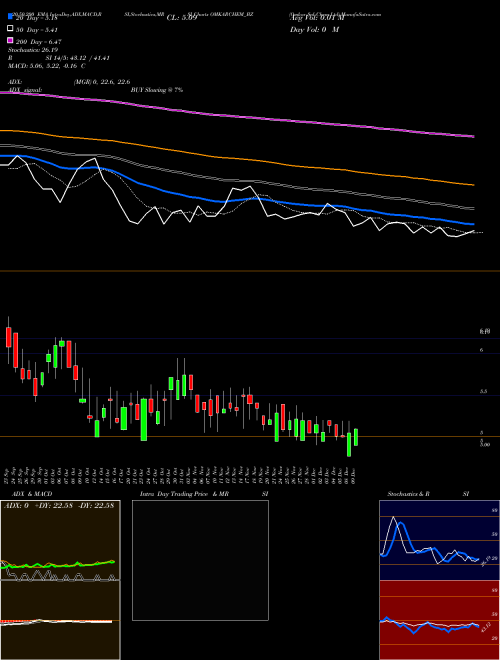The width and height of the screenshot is (500, 660).
Task: Click the 'SI 14/5: 43.12 / 41.41' value
Action: coord(78,58)
